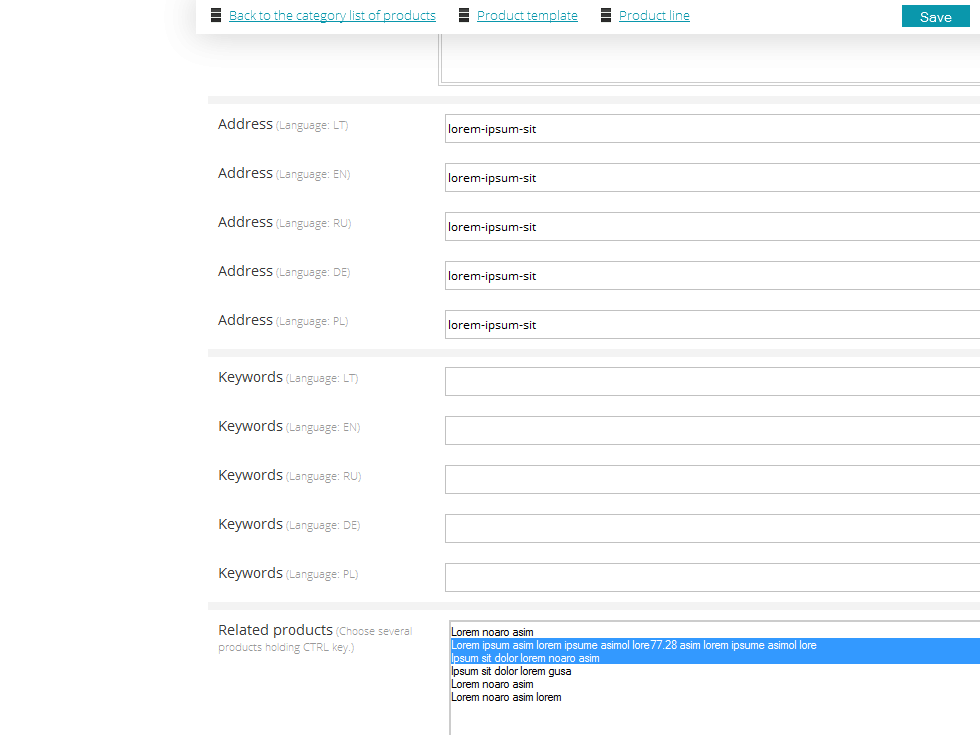Click the Keywords EN text field
This screenshot has width=980, height=735.
(712, 431)
